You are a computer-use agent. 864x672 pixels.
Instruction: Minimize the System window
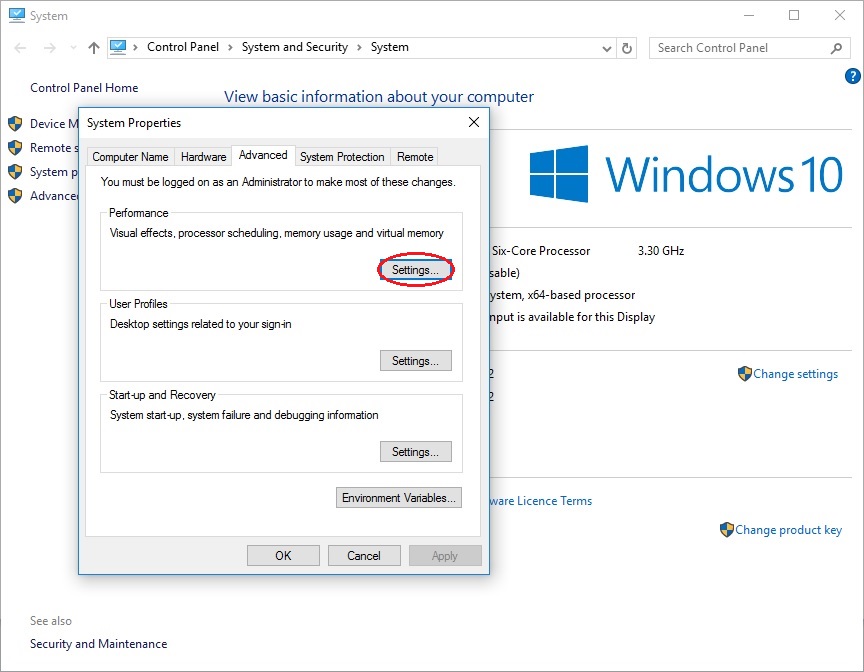(749, 15)
